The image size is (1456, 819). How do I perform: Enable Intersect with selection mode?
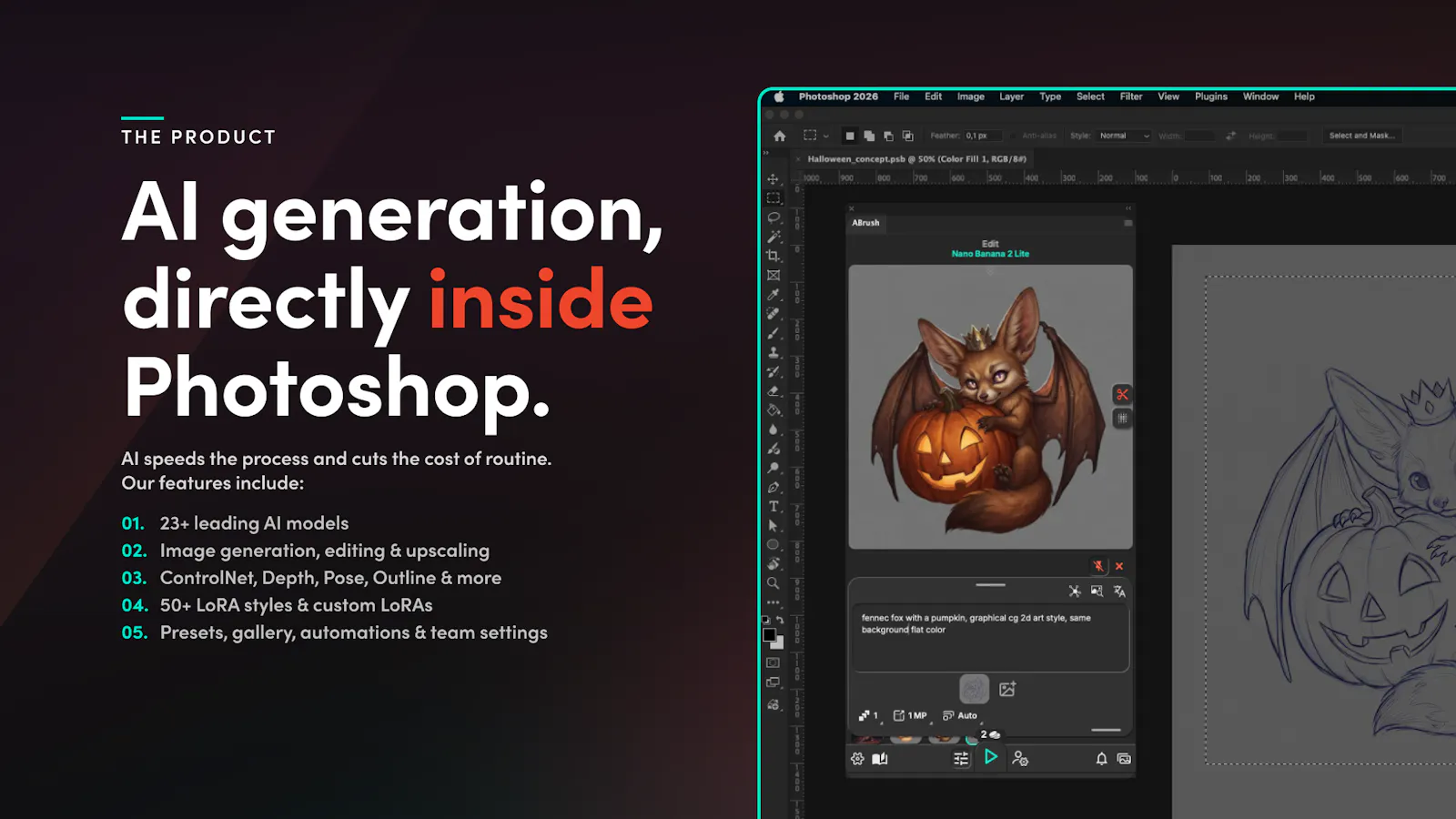907,136
